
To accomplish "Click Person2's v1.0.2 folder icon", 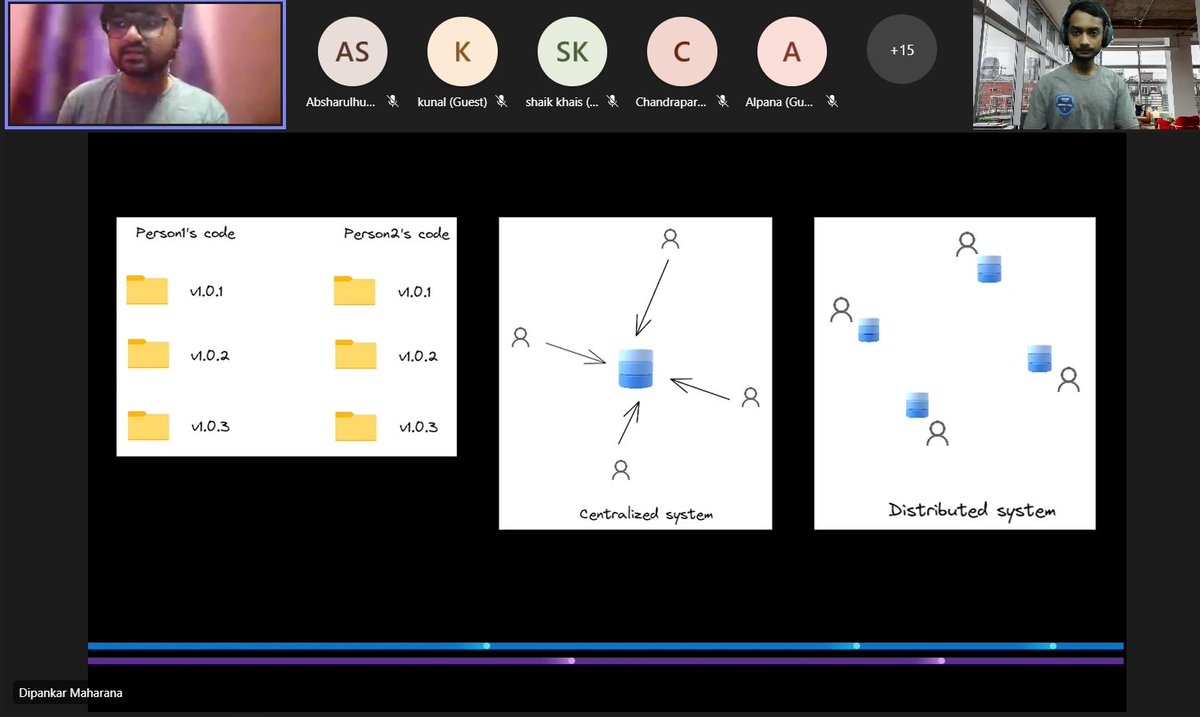I will [355, 355].
